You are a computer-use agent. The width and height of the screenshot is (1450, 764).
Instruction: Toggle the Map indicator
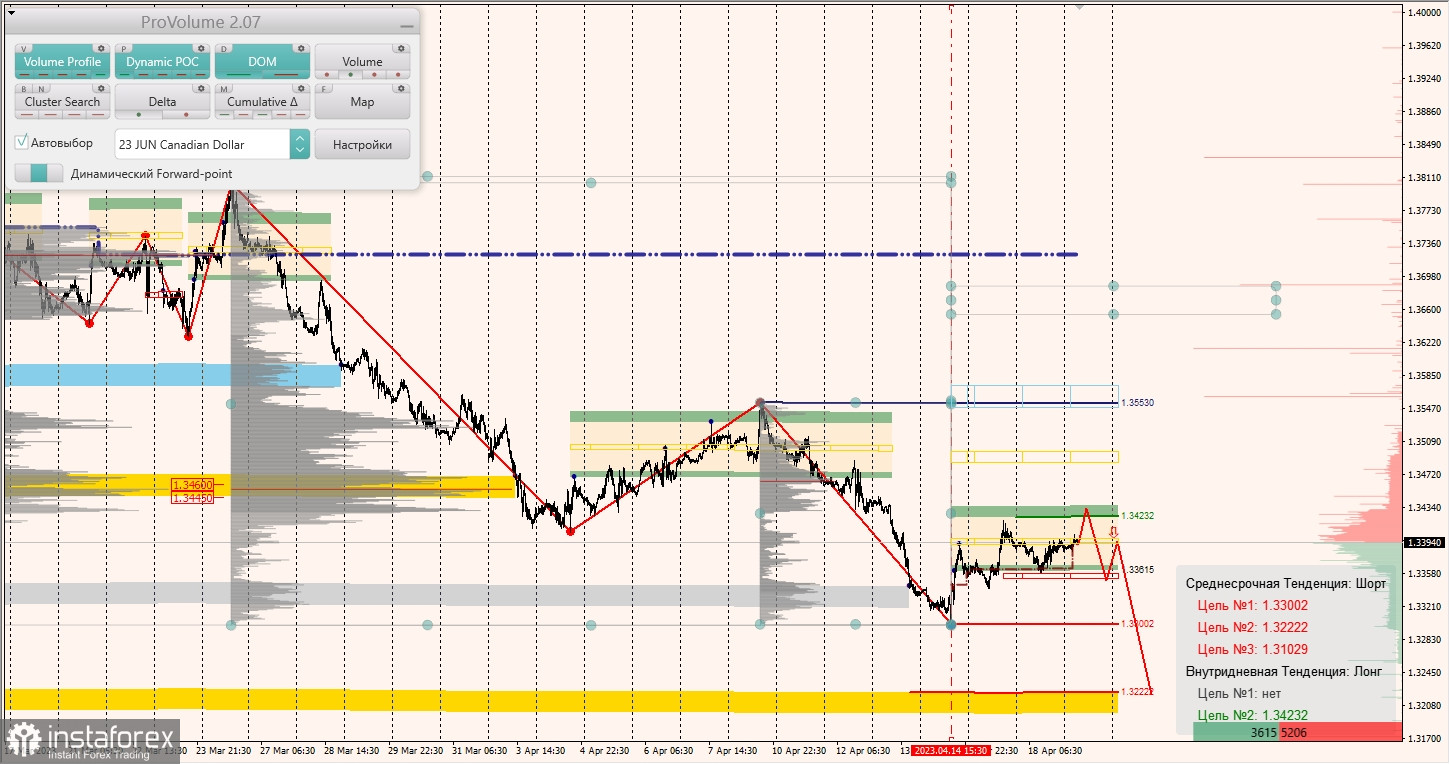(362, 101)
